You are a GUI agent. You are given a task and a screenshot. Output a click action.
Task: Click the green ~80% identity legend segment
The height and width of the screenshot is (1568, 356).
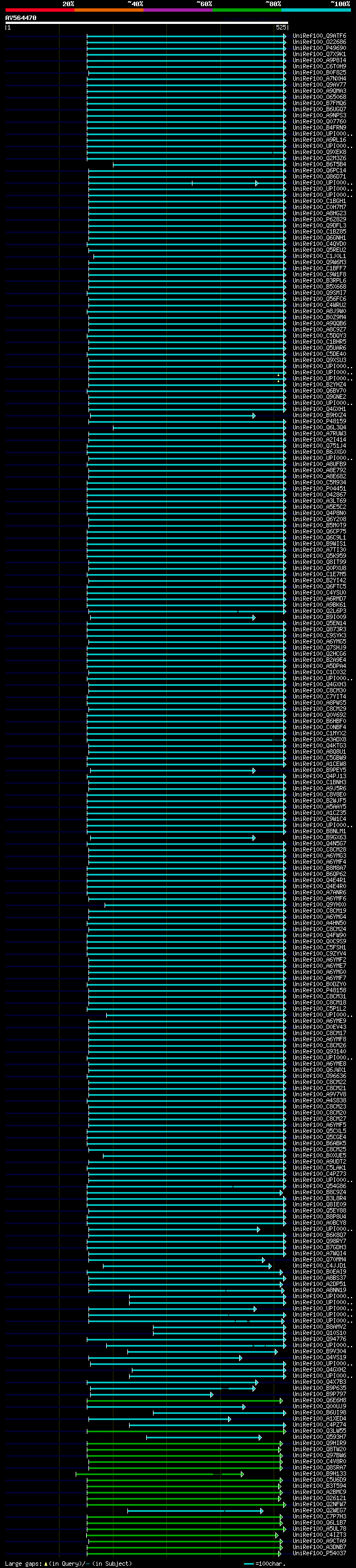(x=247, y=10)
